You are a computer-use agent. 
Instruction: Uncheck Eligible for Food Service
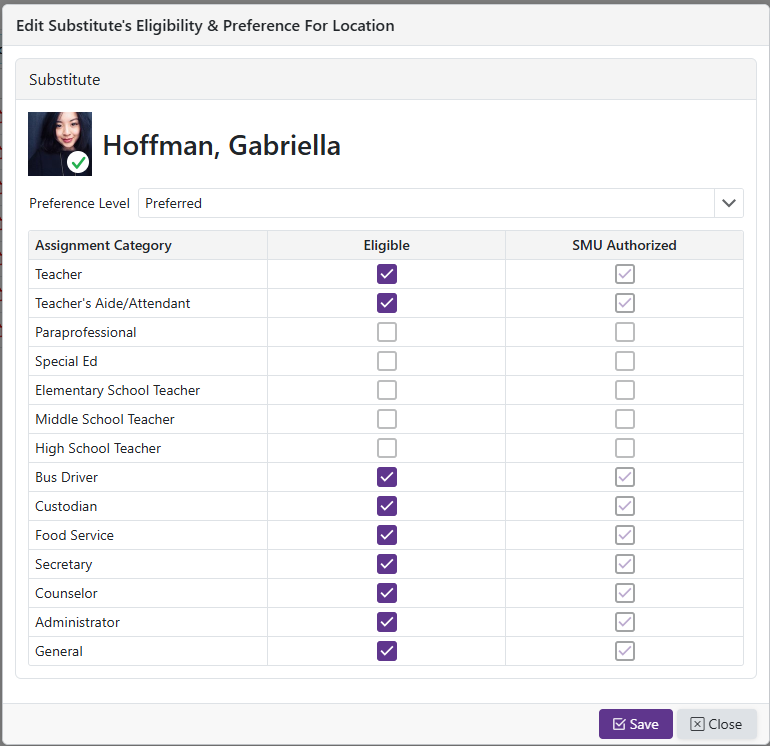(x=387, y=535)
